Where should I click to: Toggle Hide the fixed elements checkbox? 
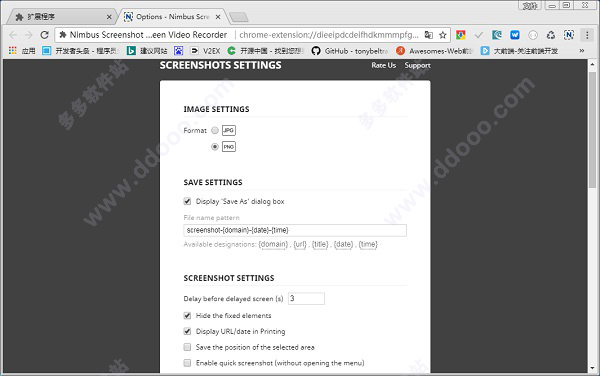(x=187, y=316)
